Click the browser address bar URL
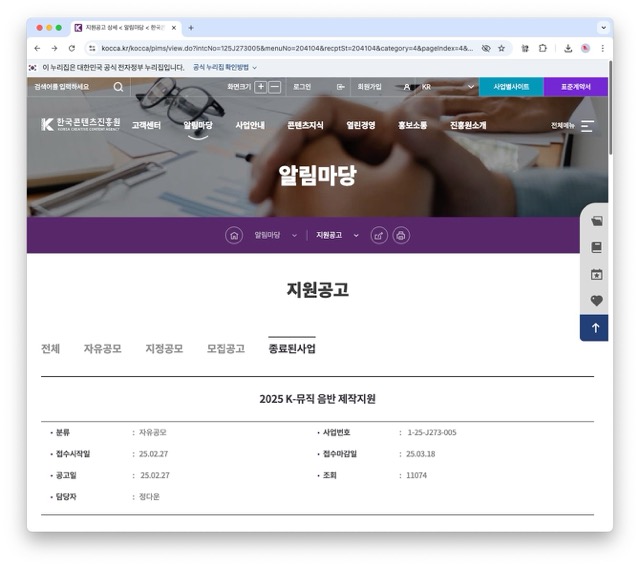 (x=287, y=48)
